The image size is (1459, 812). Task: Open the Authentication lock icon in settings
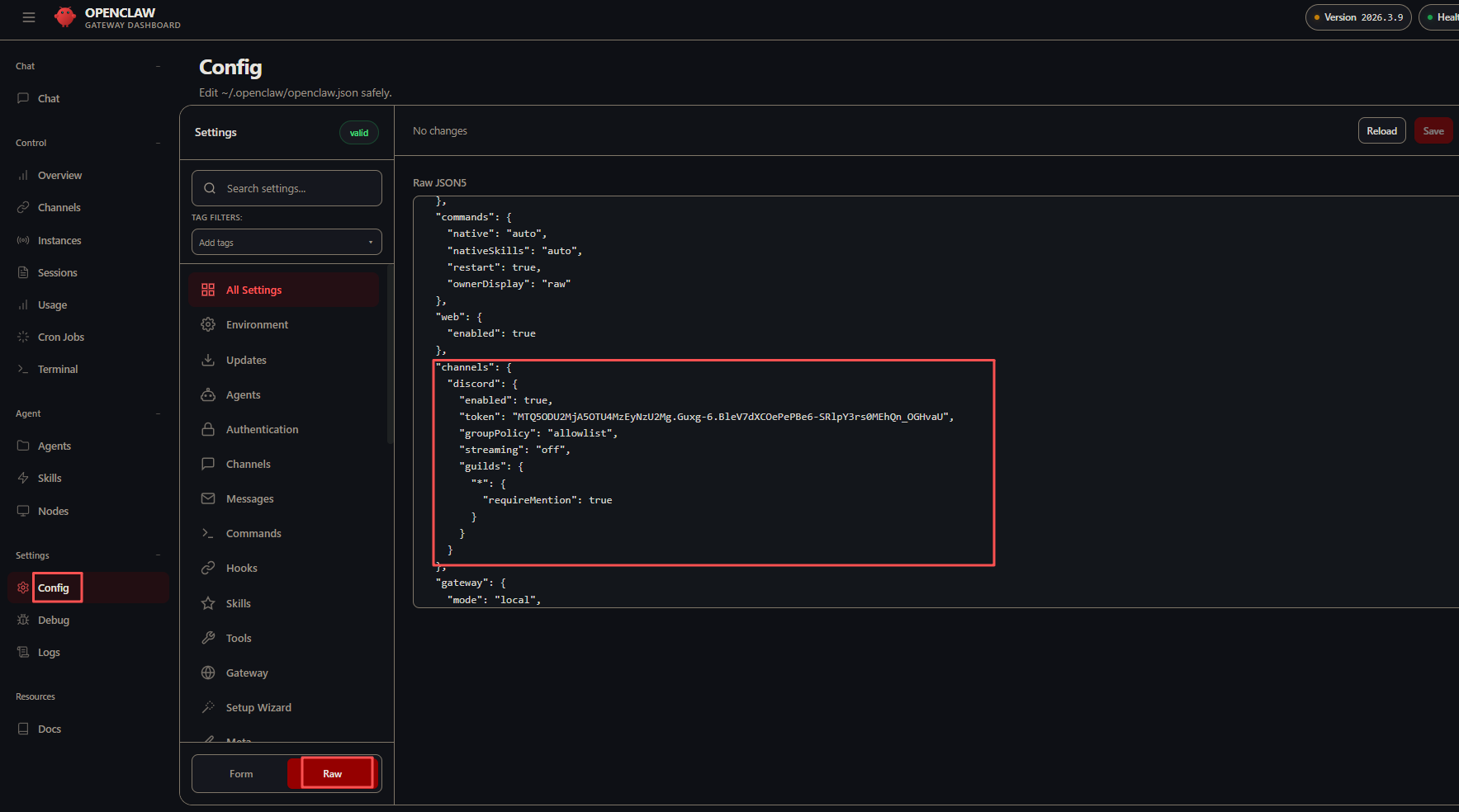coord(208,429)
